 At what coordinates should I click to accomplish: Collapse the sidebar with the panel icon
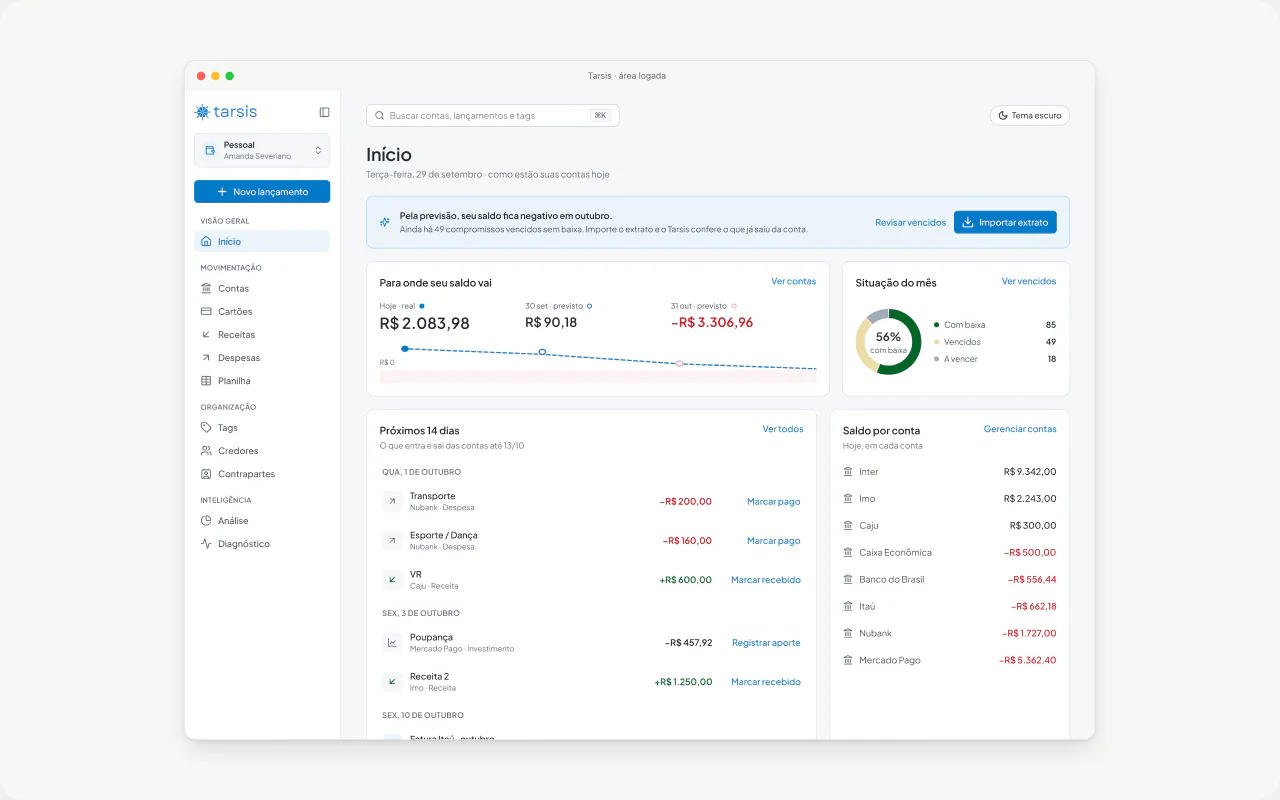(324, 112)
